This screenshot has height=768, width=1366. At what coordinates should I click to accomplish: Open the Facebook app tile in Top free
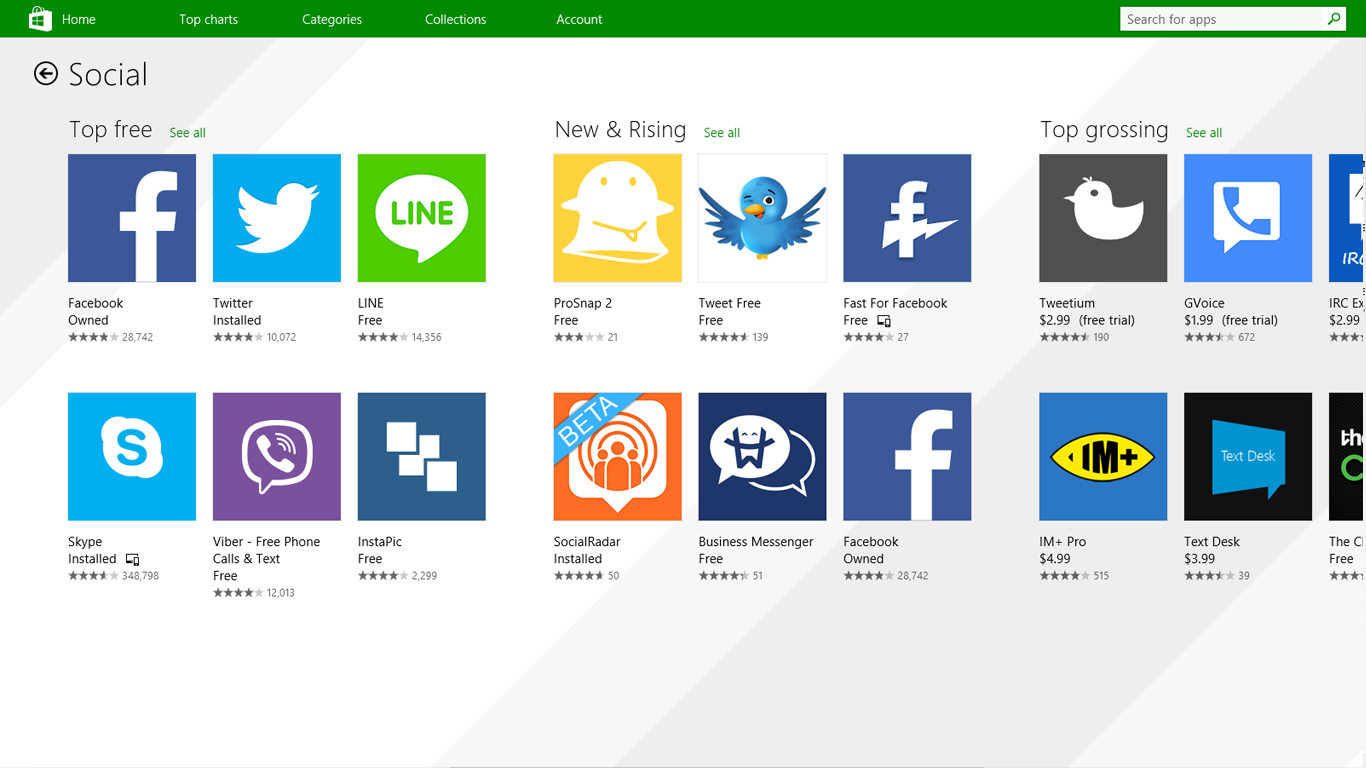click(x=132, y=218)
